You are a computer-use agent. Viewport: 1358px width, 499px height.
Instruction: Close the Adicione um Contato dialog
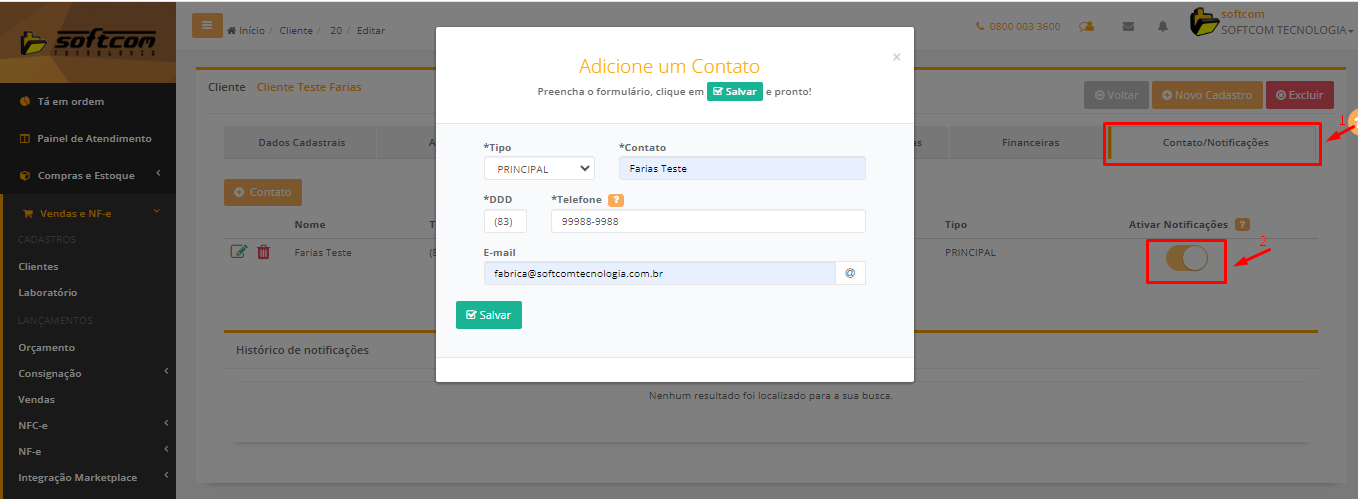coord(896,58)
